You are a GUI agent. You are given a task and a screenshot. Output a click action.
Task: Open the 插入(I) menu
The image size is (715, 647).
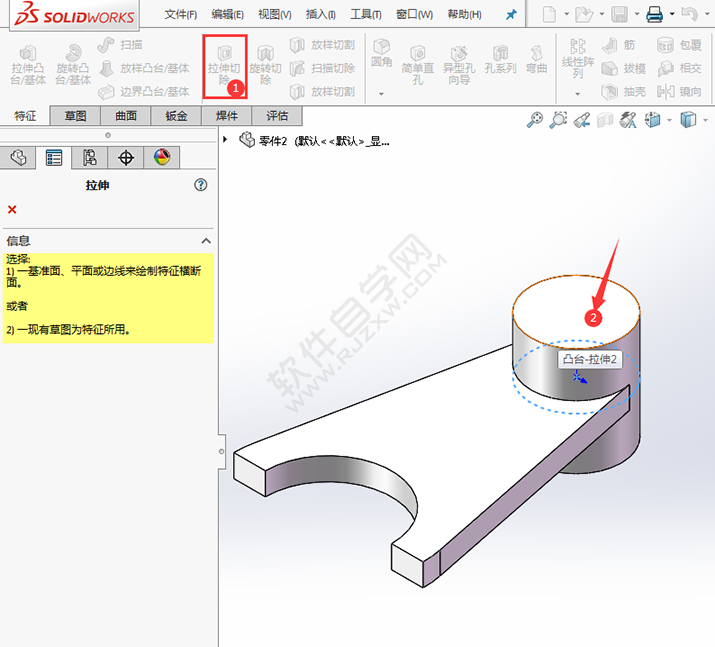pos(321,15)
